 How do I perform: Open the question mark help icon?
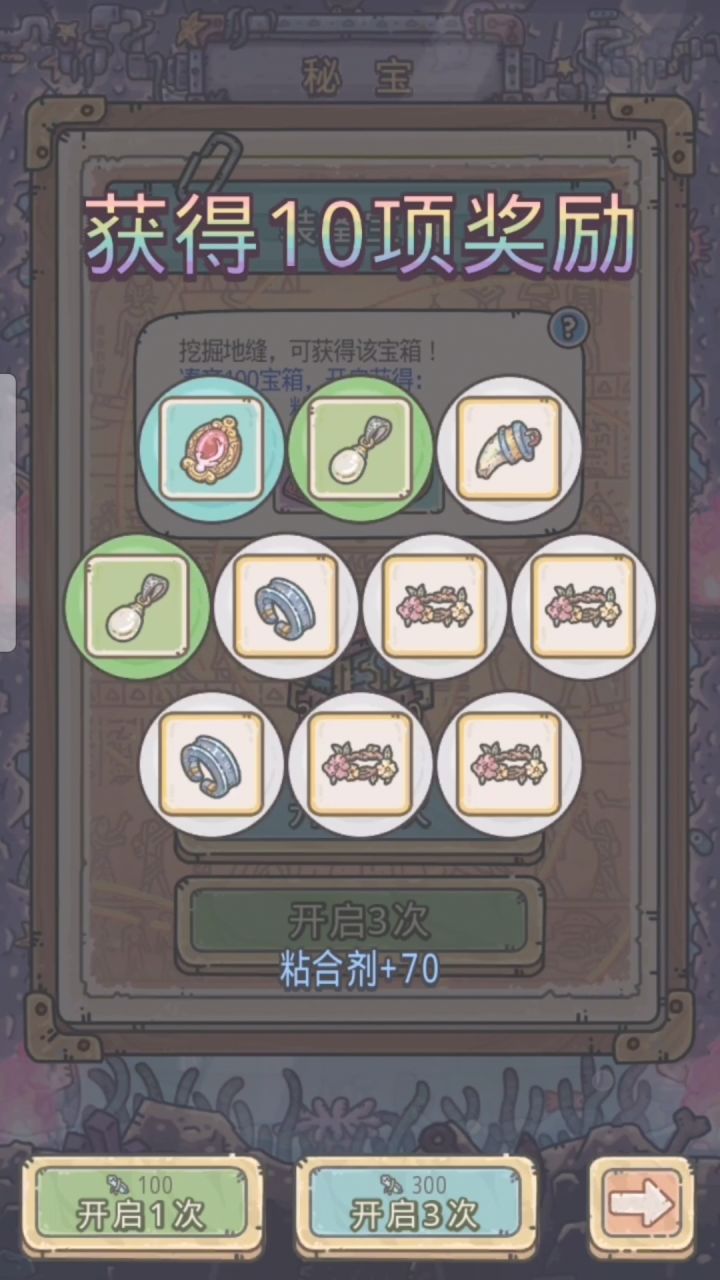point(570,327)
